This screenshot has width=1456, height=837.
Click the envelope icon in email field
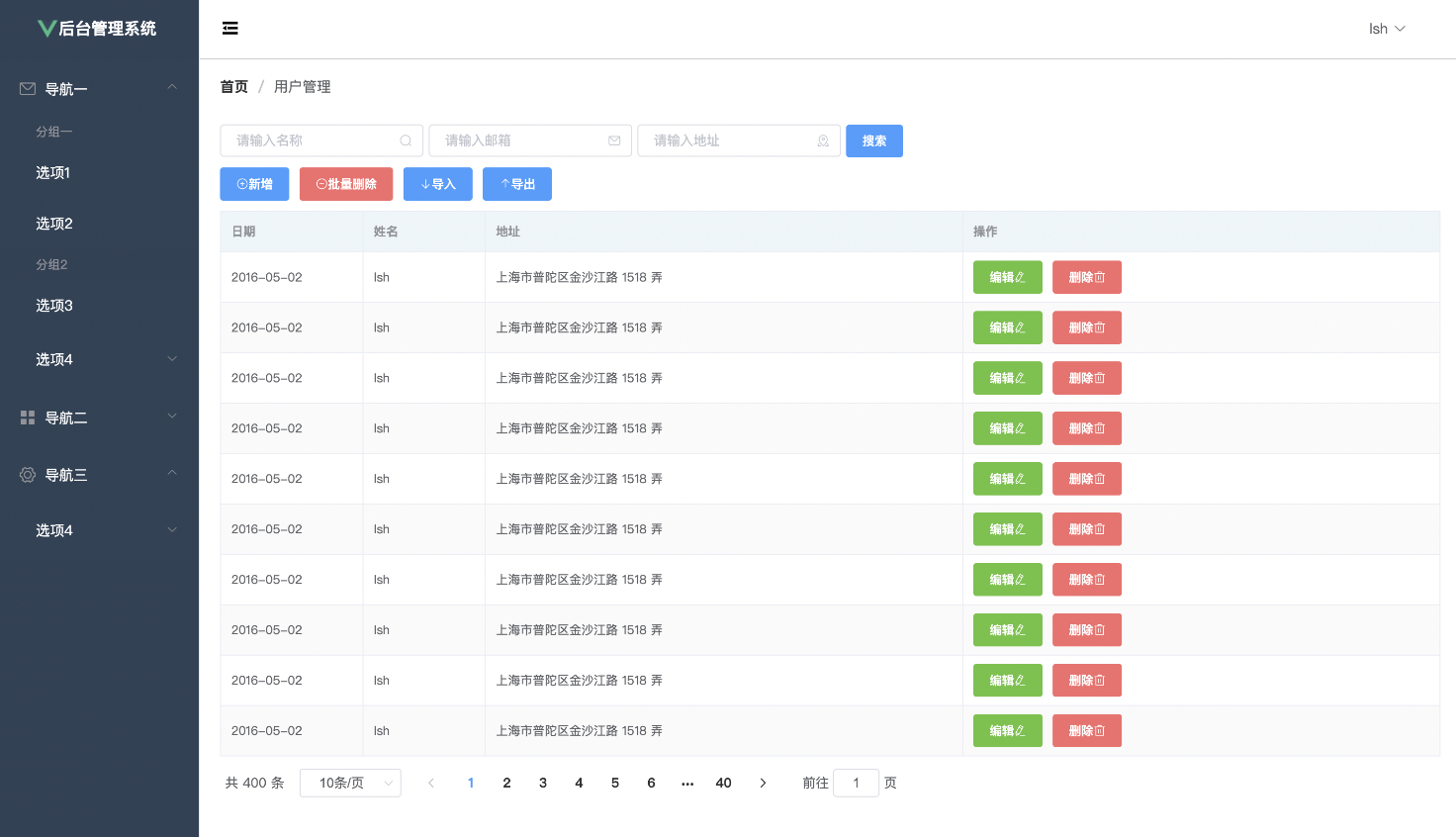(614, 140)
